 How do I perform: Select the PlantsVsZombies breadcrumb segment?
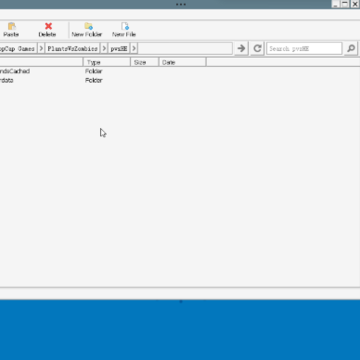tap(72, 49)
